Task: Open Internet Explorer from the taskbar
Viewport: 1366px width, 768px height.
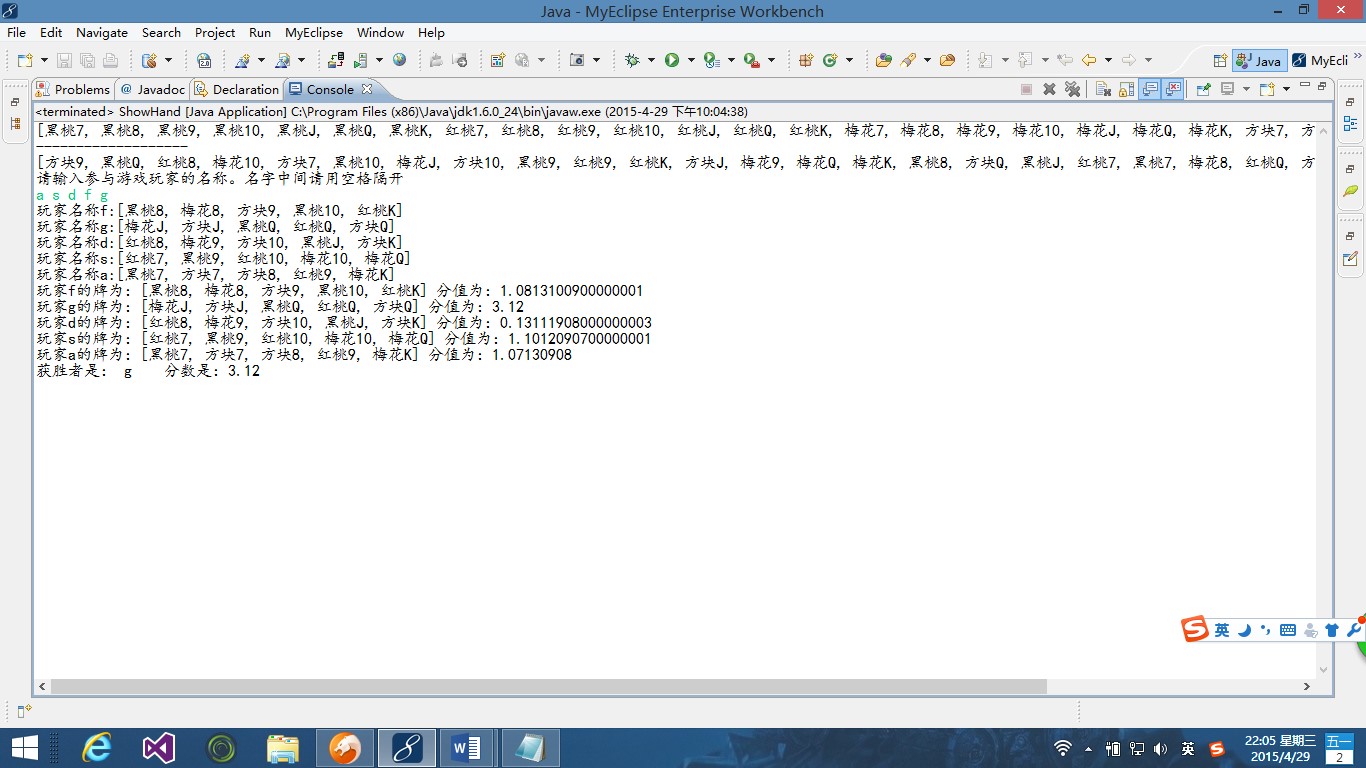Action: [97, 748]
